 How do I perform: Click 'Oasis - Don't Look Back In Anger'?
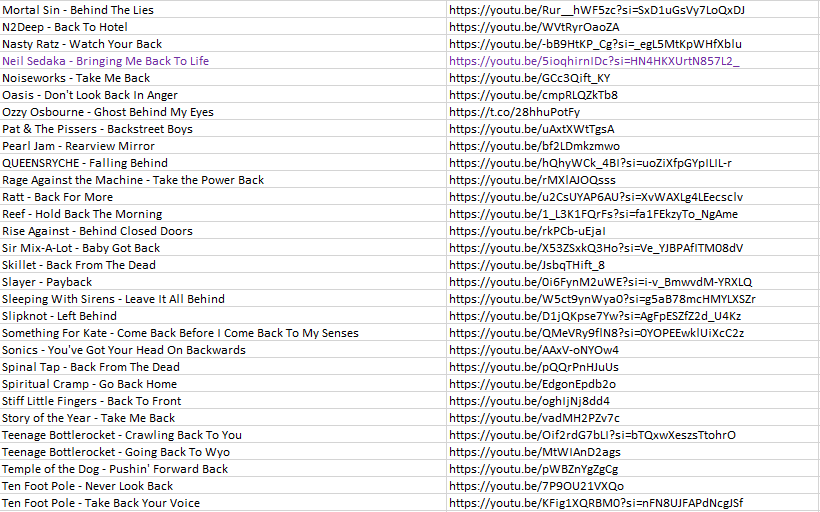[x=223, y=95]
